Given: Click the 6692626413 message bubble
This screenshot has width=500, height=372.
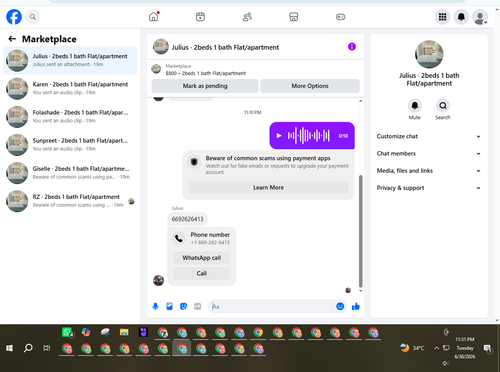Looking at the screenshot, I should (187, 219).
